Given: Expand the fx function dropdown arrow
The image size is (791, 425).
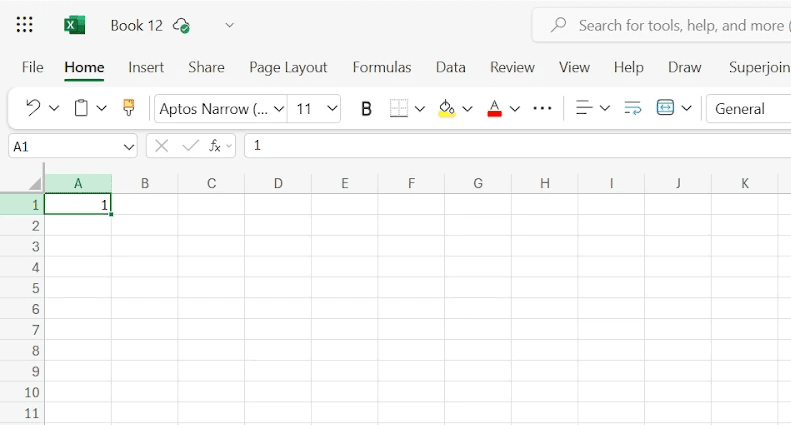Looking at the screenshot, I should [229, 146].
